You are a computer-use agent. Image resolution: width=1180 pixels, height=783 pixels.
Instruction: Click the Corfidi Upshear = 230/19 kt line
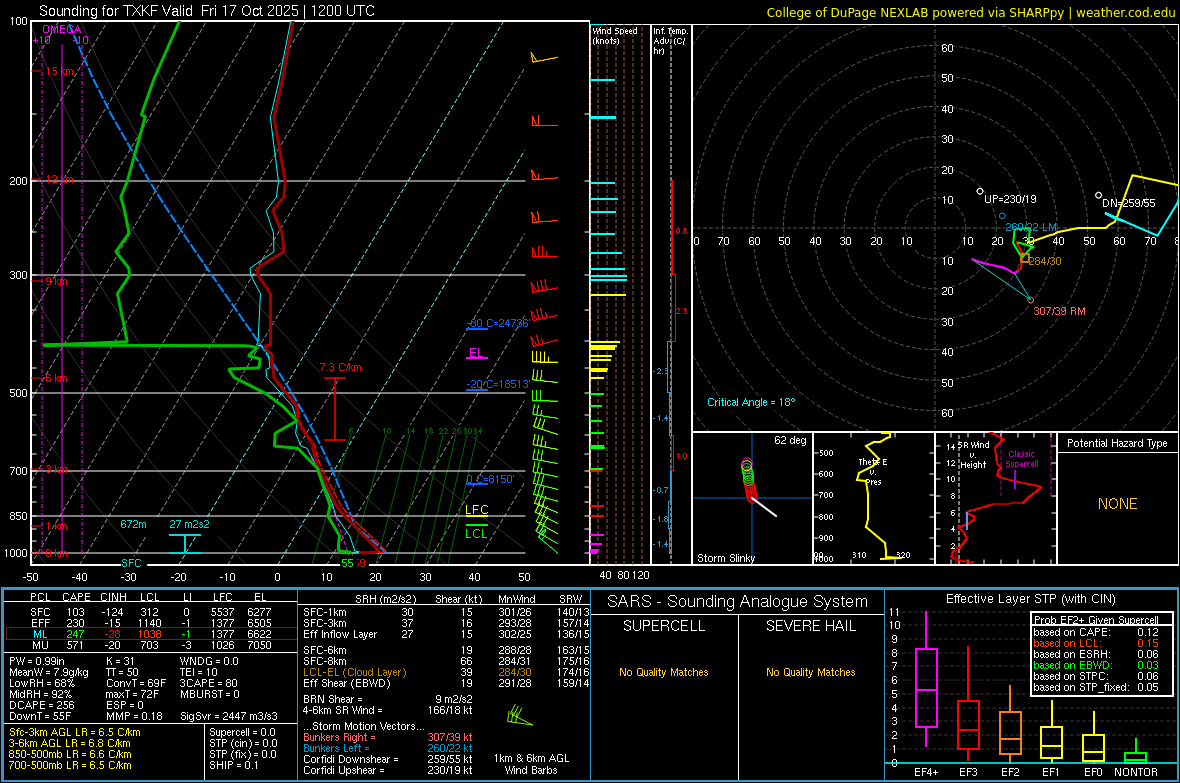pos(388,770)
